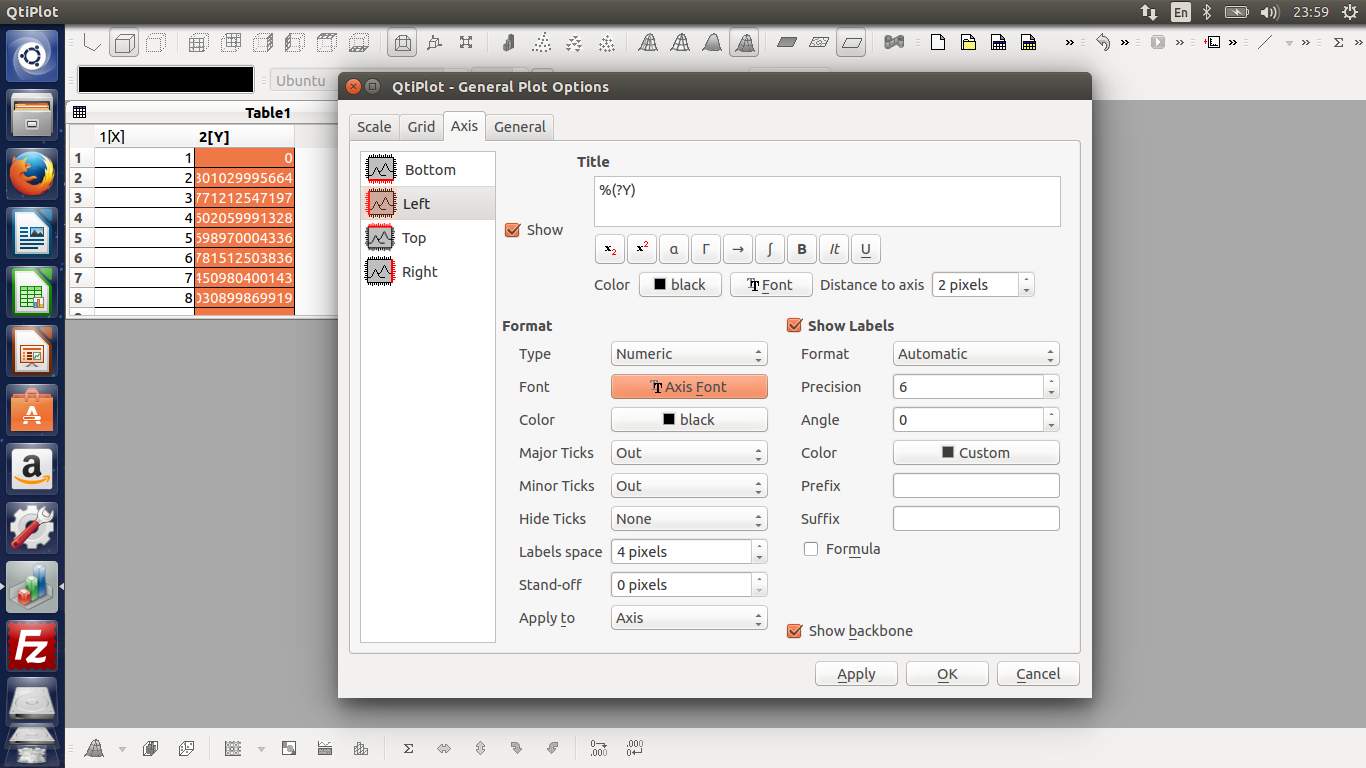
Task: Pick the axis color black button
Action: click(689, 420)
